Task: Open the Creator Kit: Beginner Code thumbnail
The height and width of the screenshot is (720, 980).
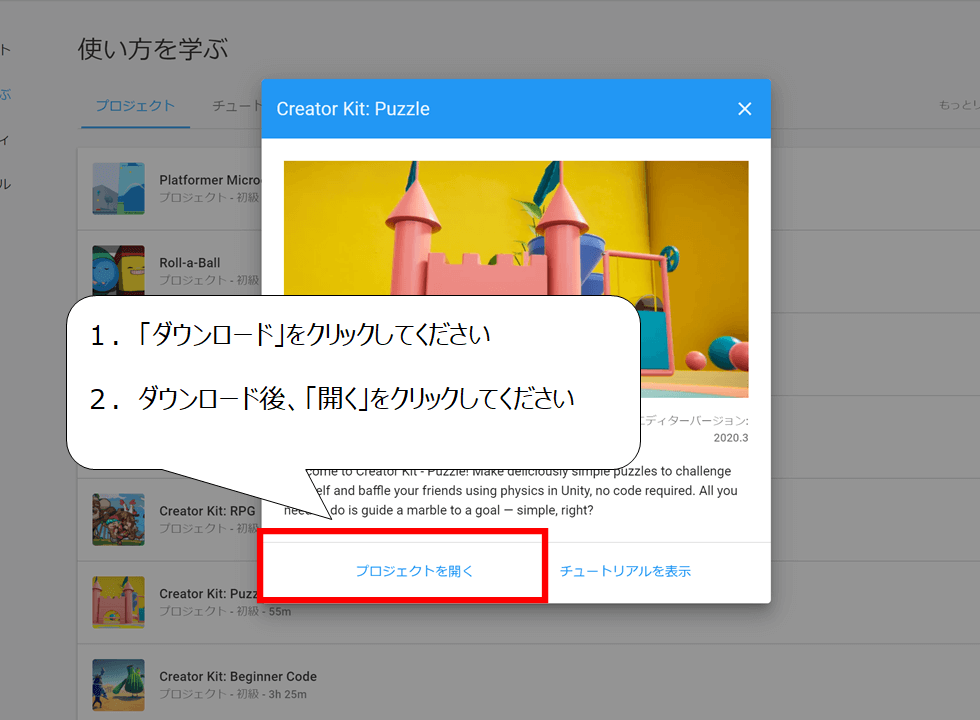Action: [x=119, y=685]
